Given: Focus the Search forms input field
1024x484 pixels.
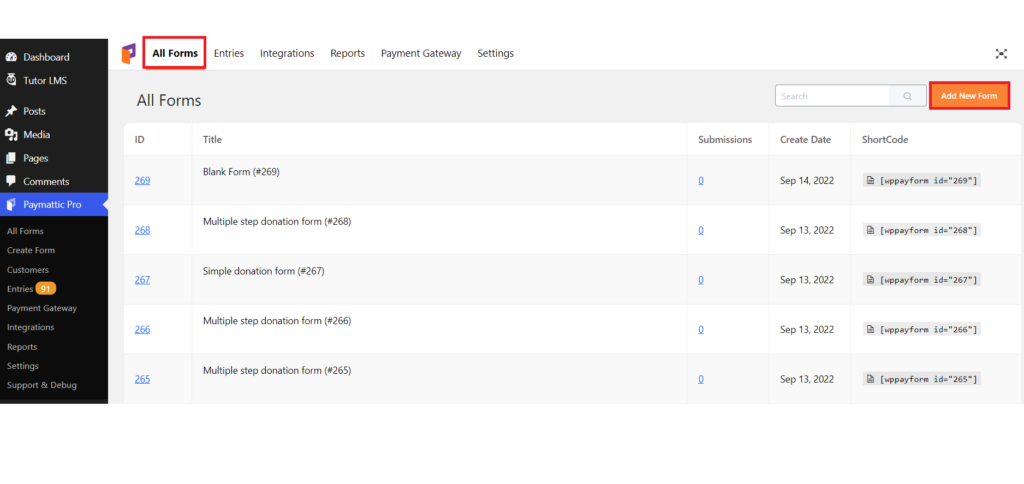Looking at the screenshot, I should [x=832, y=96].
